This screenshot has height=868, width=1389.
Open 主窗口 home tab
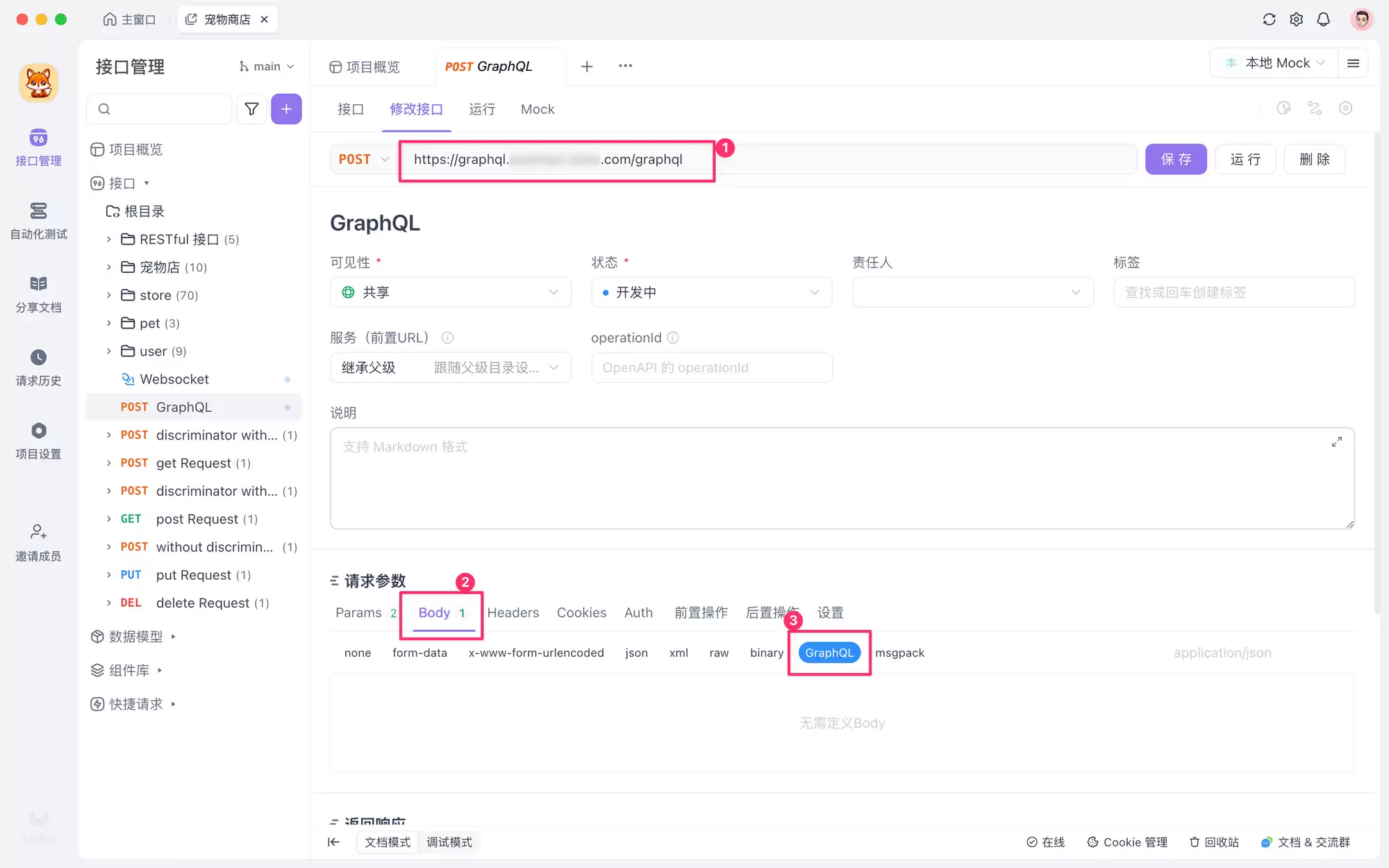click(129, 19)
